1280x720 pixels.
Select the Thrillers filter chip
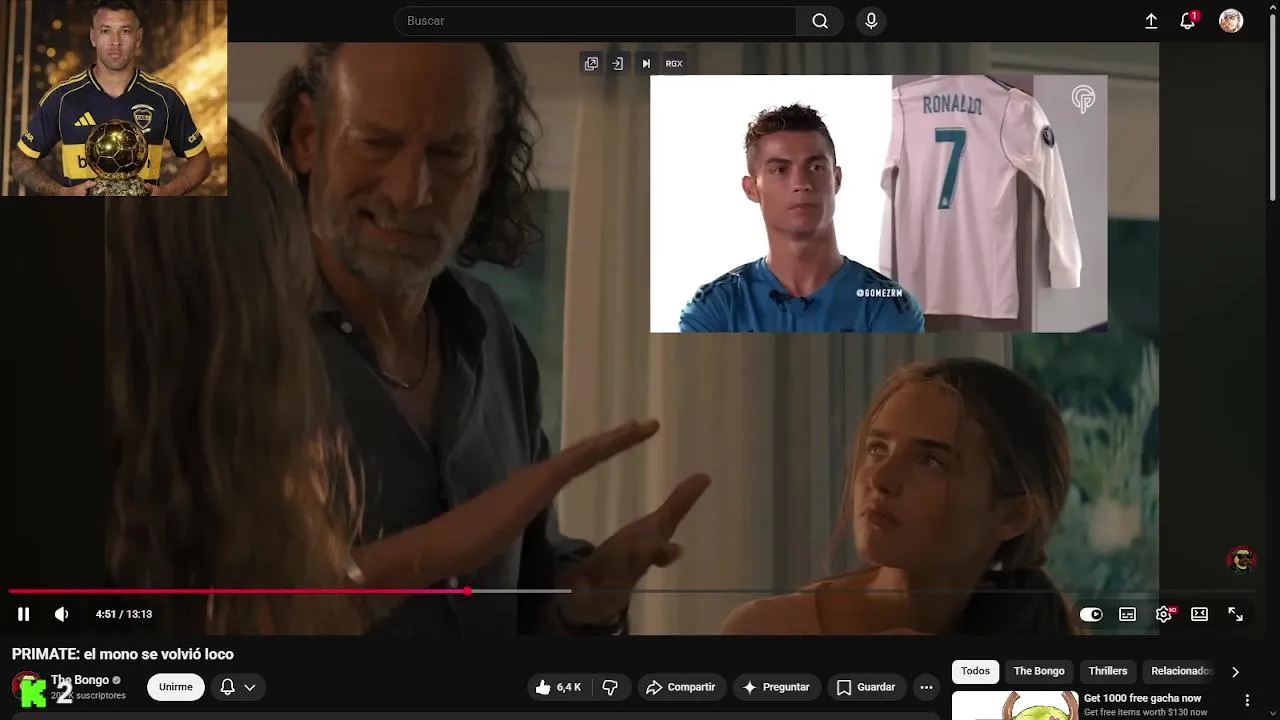(x=1108, y=671)
